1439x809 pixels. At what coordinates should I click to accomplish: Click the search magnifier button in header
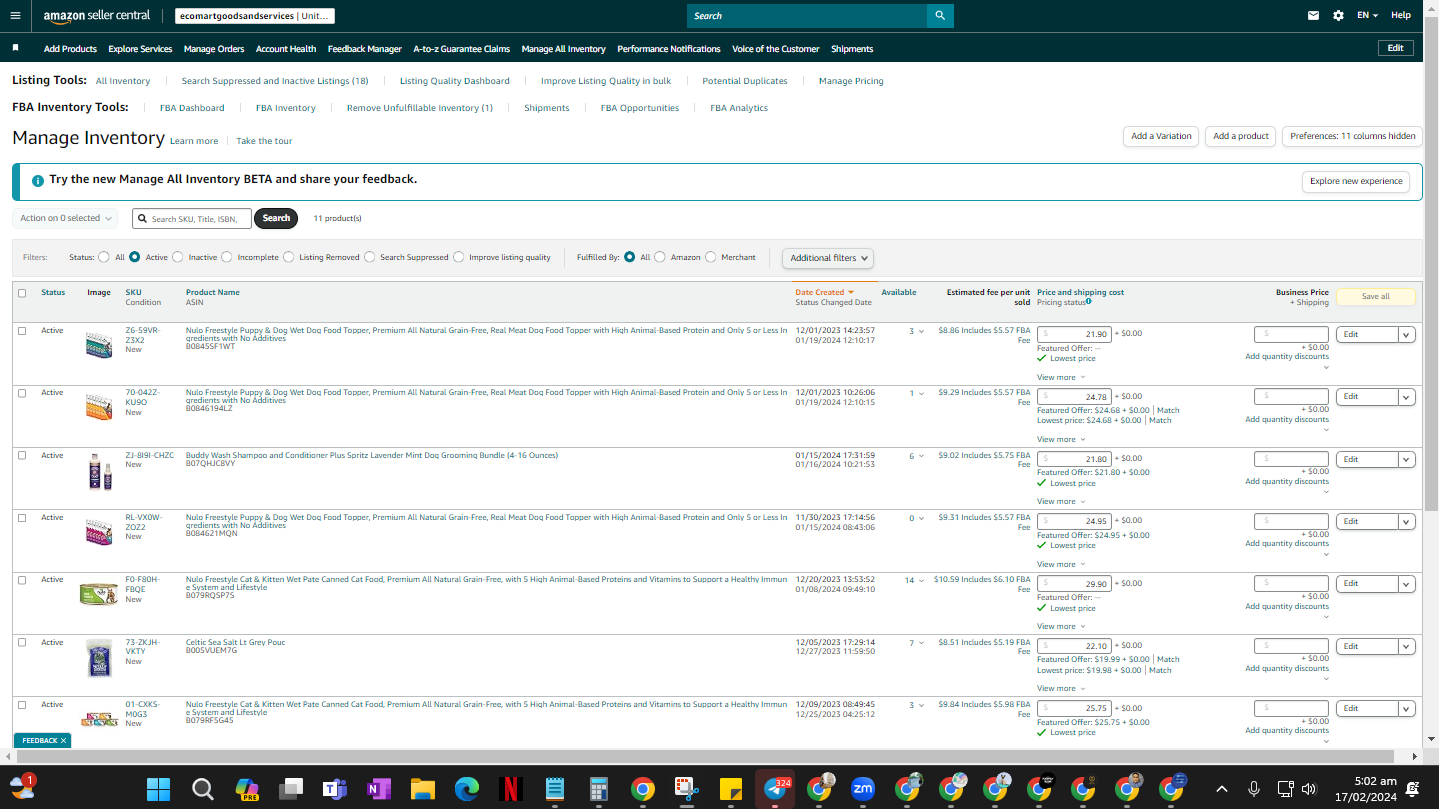(x=940, y=16)
